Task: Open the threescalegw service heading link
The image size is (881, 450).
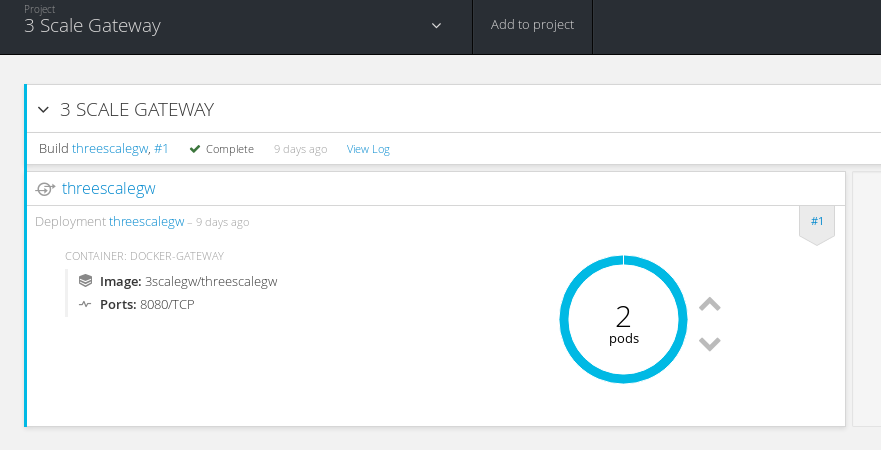Action: pyautogui.click(x=108, y=188)
